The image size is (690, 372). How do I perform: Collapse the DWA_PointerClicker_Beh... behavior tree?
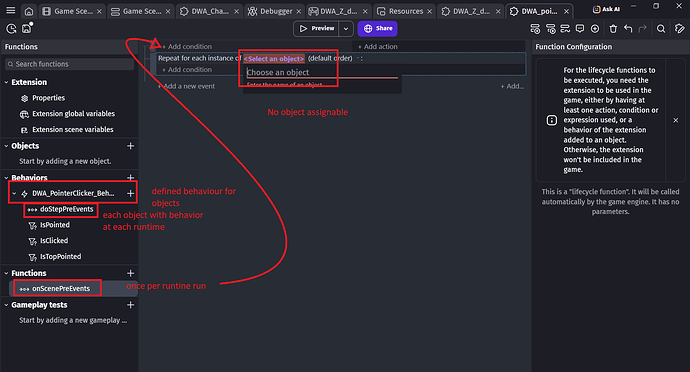14,193
